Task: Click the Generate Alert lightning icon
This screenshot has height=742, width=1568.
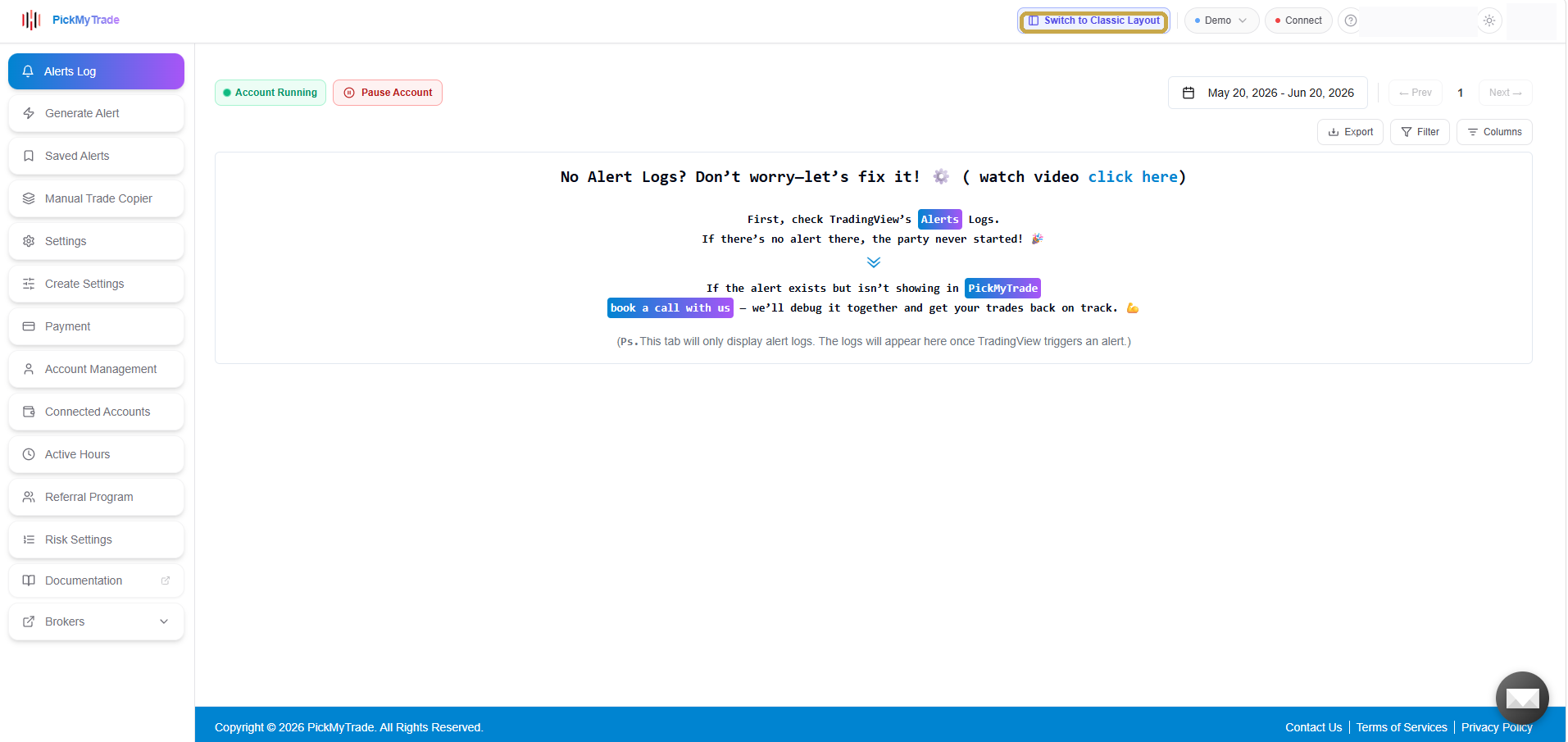Action: click(29, 113)
